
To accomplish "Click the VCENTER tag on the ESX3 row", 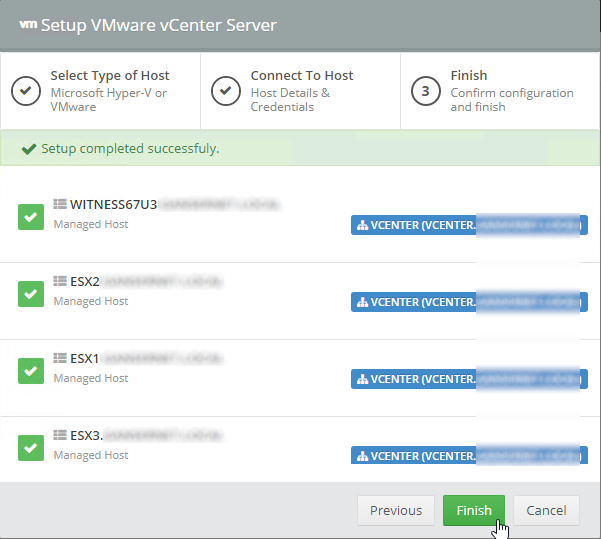I will [469, 455].
